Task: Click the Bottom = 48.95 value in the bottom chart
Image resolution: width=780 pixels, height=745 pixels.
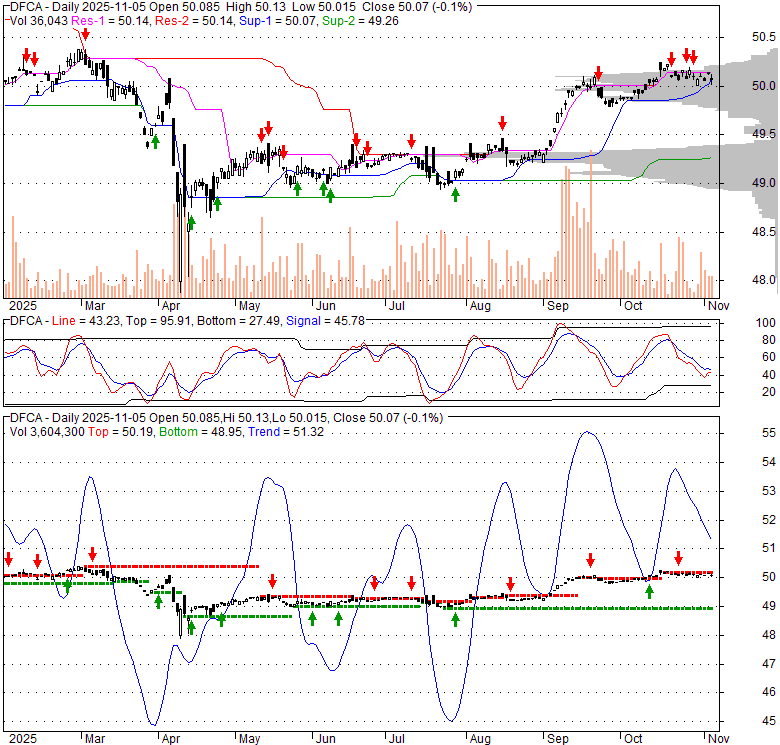Action: (x=200, y=432)
